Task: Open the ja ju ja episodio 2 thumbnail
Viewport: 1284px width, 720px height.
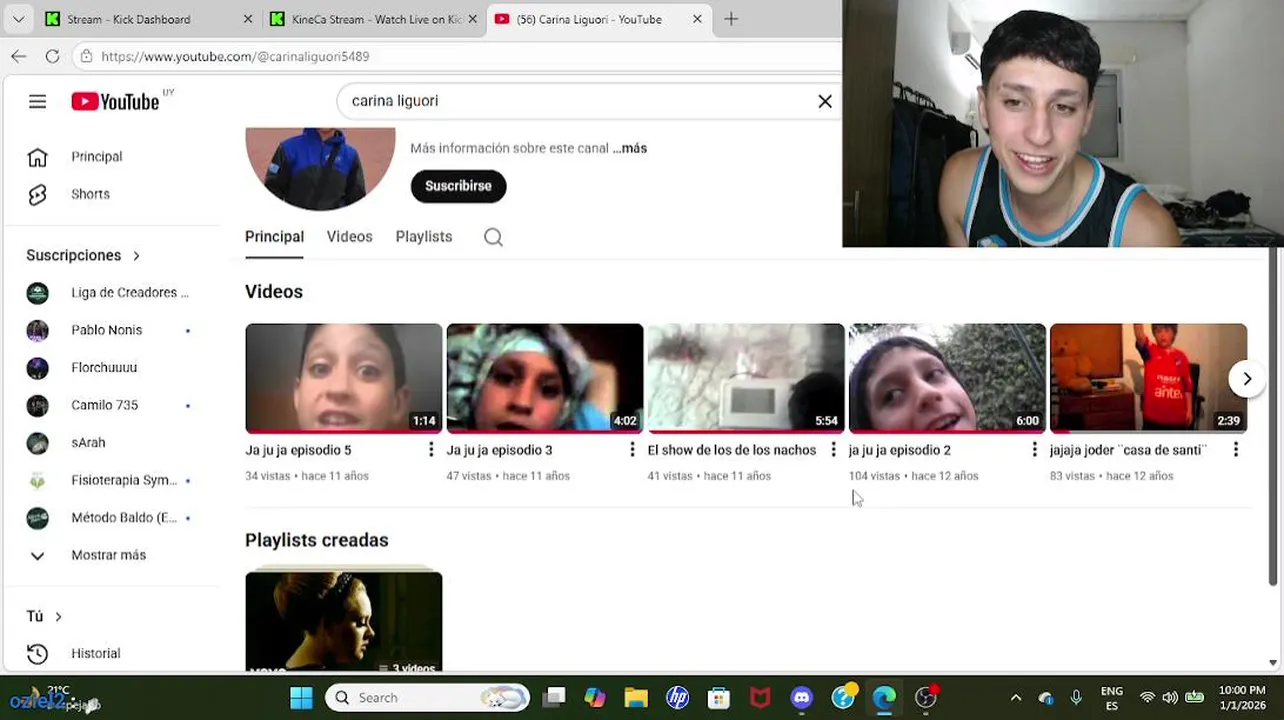Action: (947, 378)
